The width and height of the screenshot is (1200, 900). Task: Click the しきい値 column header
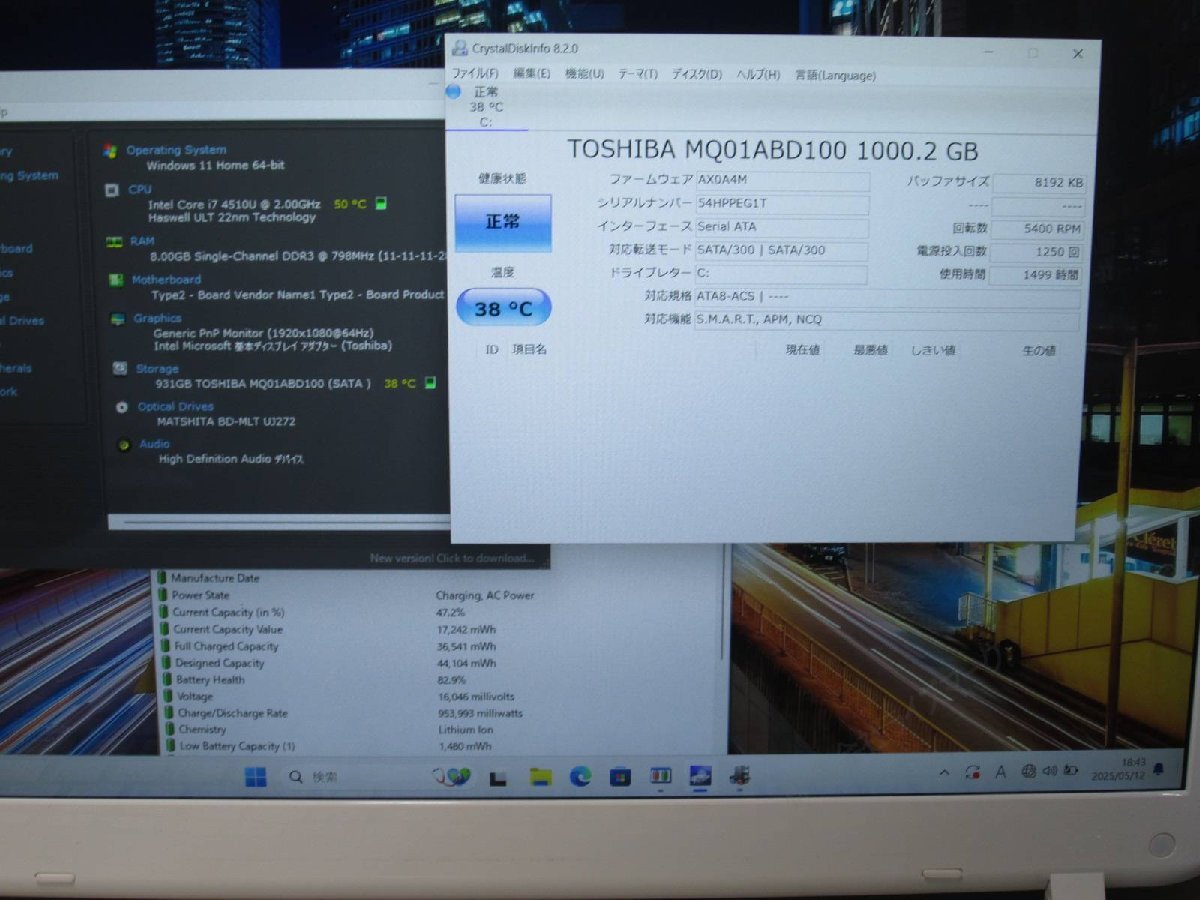coord(932,350)
